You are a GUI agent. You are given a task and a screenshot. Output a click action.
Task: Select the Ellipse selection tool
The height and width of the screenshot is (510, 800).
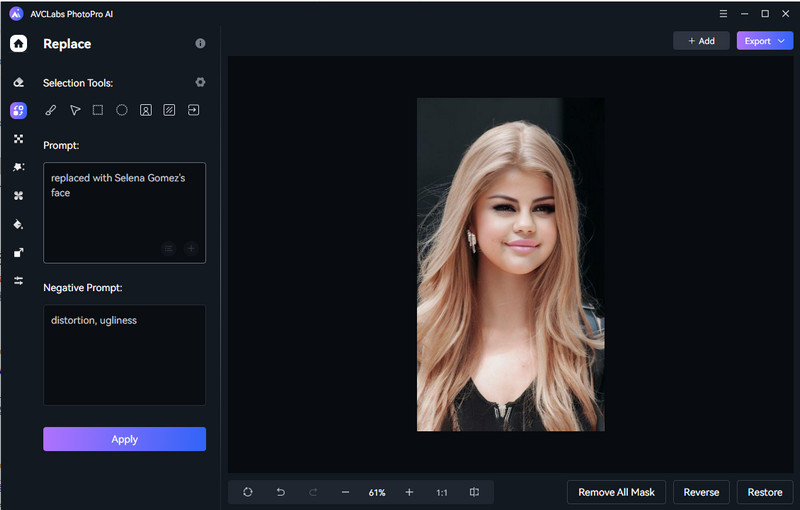[x=121, y=110]
